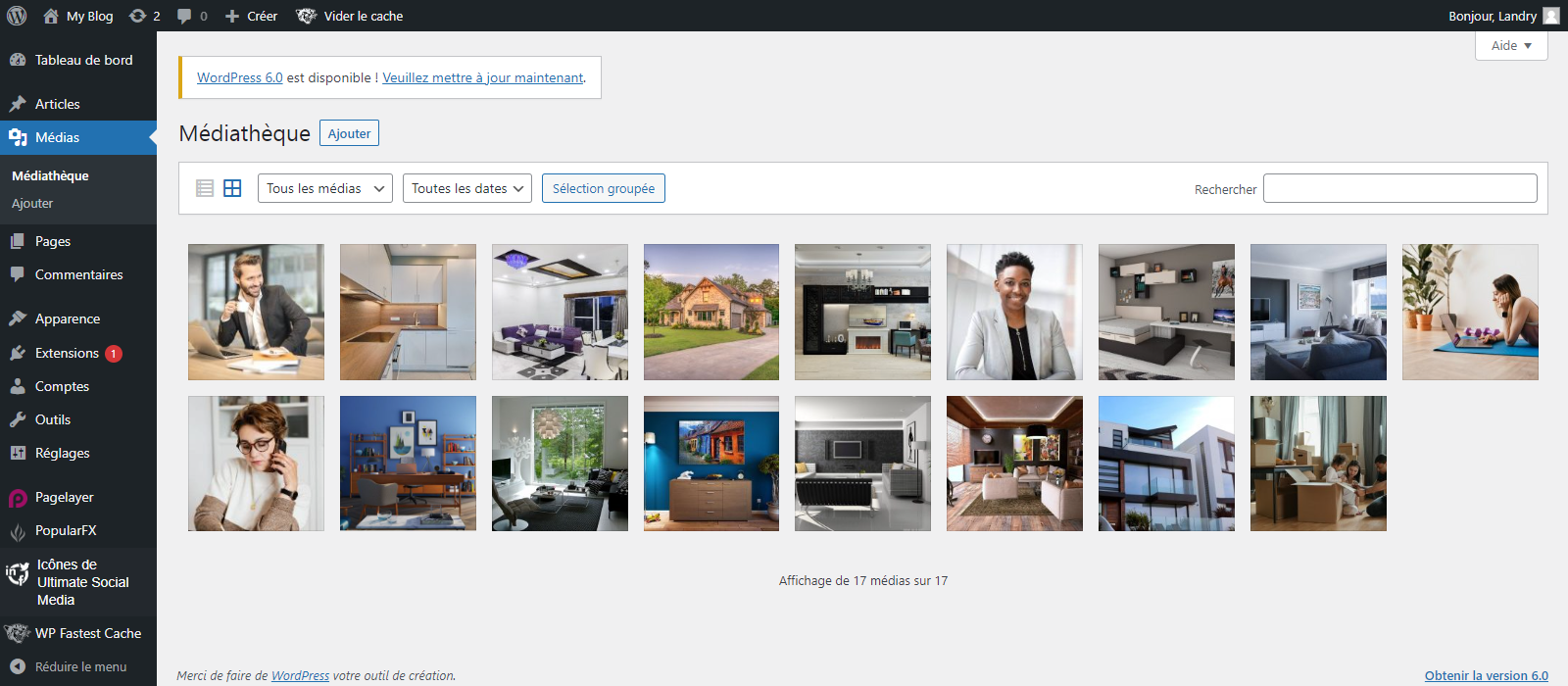Click the PopularFX icon
Image resolution: width=1568 pixels, height=686 pixels.
(x=18, y=531)
